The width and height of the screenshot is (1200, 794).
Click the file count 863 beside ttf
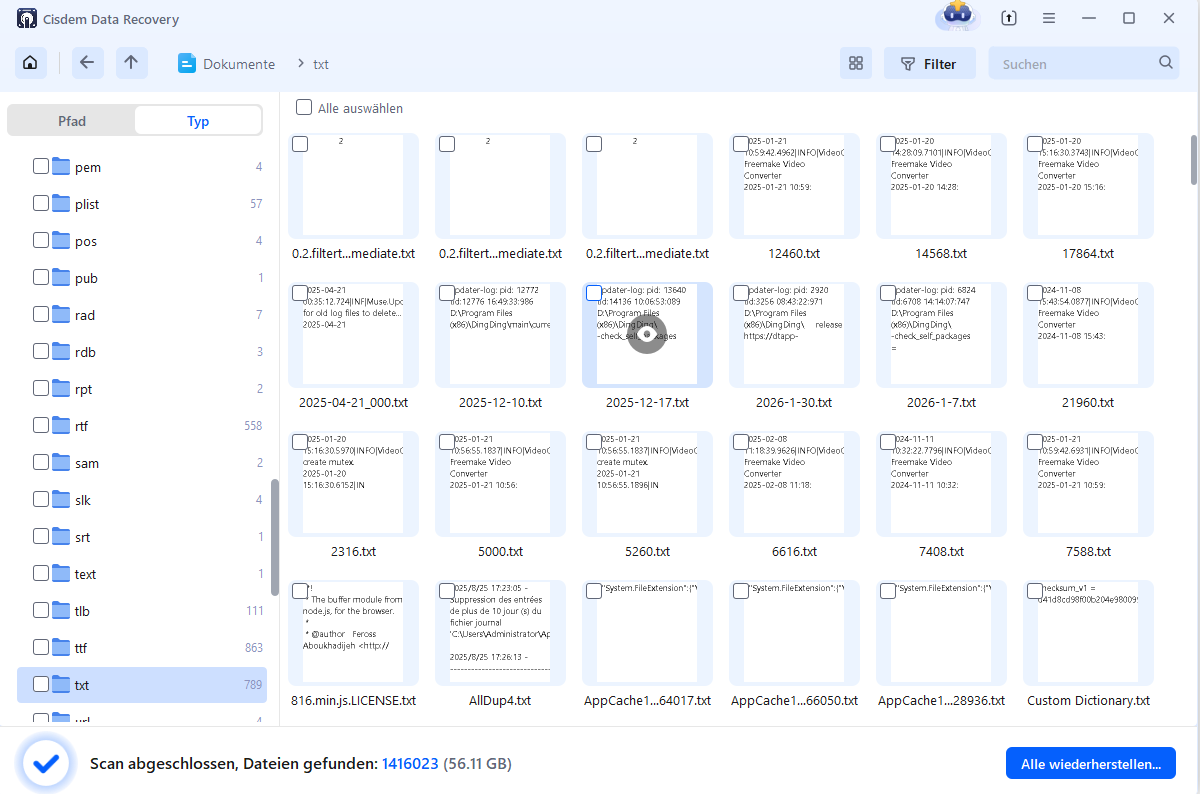click(x=254, y=648)
